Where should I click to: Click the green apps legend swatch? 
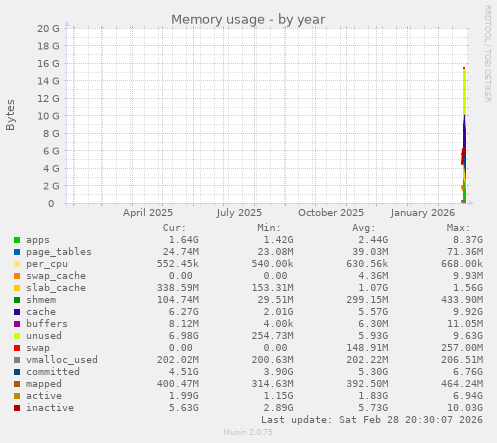point(17,240)
